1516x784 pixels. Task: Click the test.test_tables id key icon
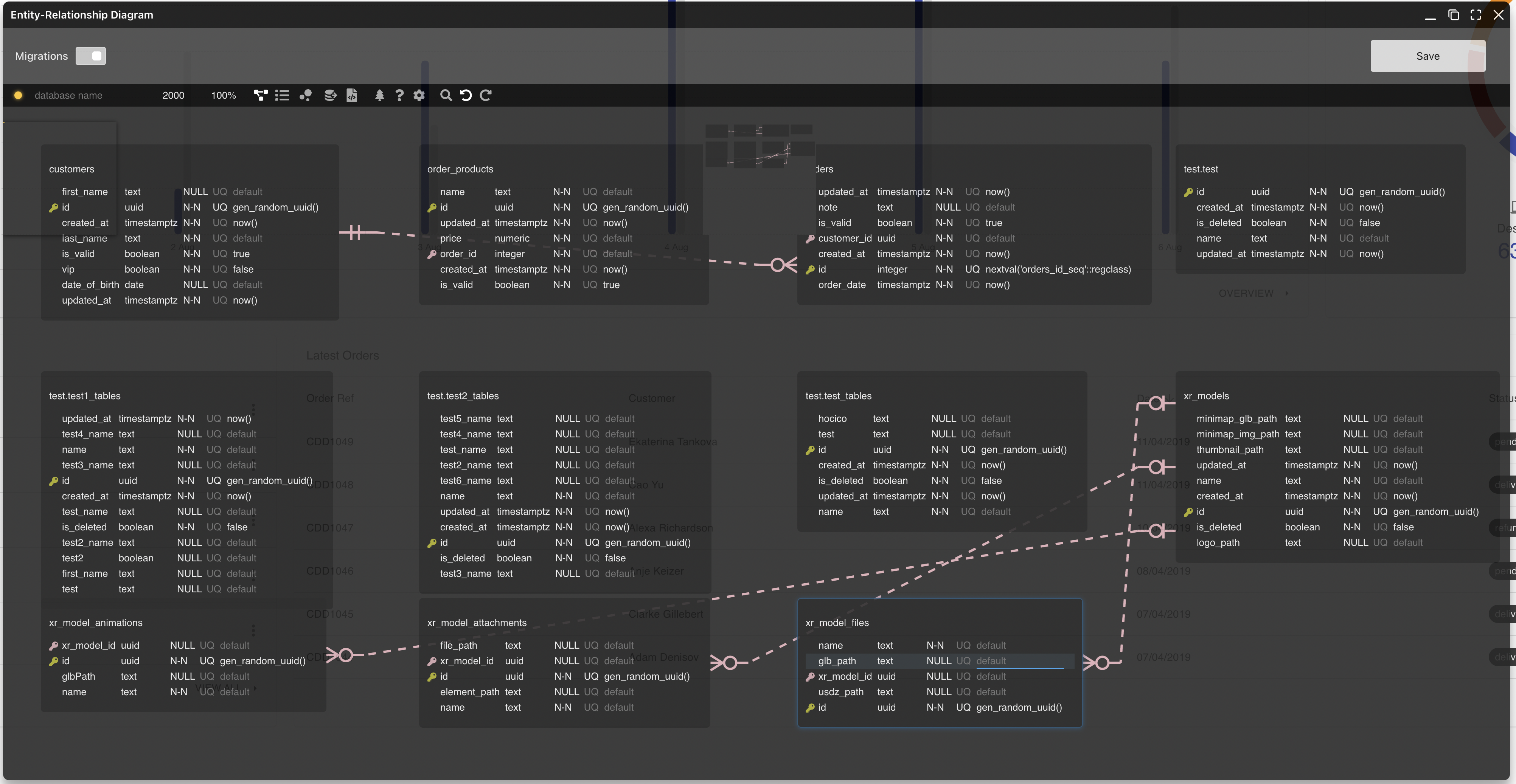point(810,450)
